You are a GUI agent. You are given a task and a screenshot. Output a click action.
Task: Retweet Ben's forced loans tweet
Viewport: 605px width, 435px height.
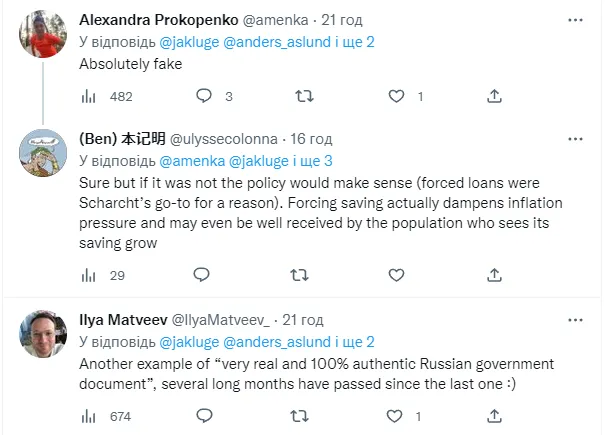tap(298, 275)
